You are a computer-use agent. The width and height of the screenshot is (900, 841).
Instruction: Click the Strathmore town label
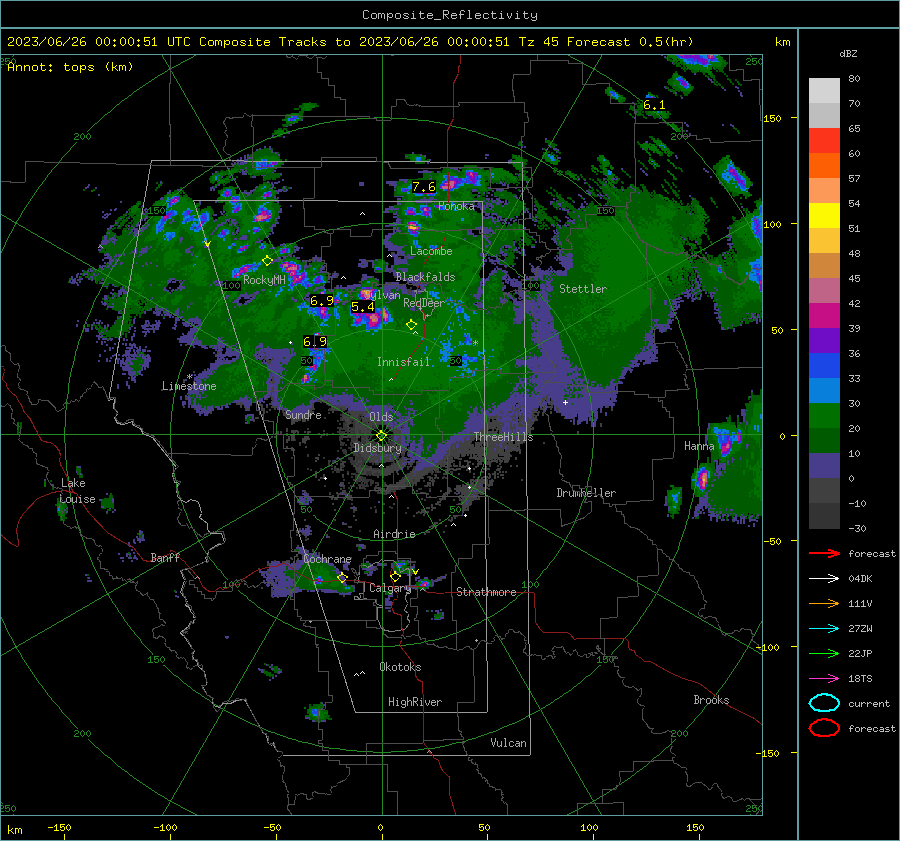(x=486, y=592)
